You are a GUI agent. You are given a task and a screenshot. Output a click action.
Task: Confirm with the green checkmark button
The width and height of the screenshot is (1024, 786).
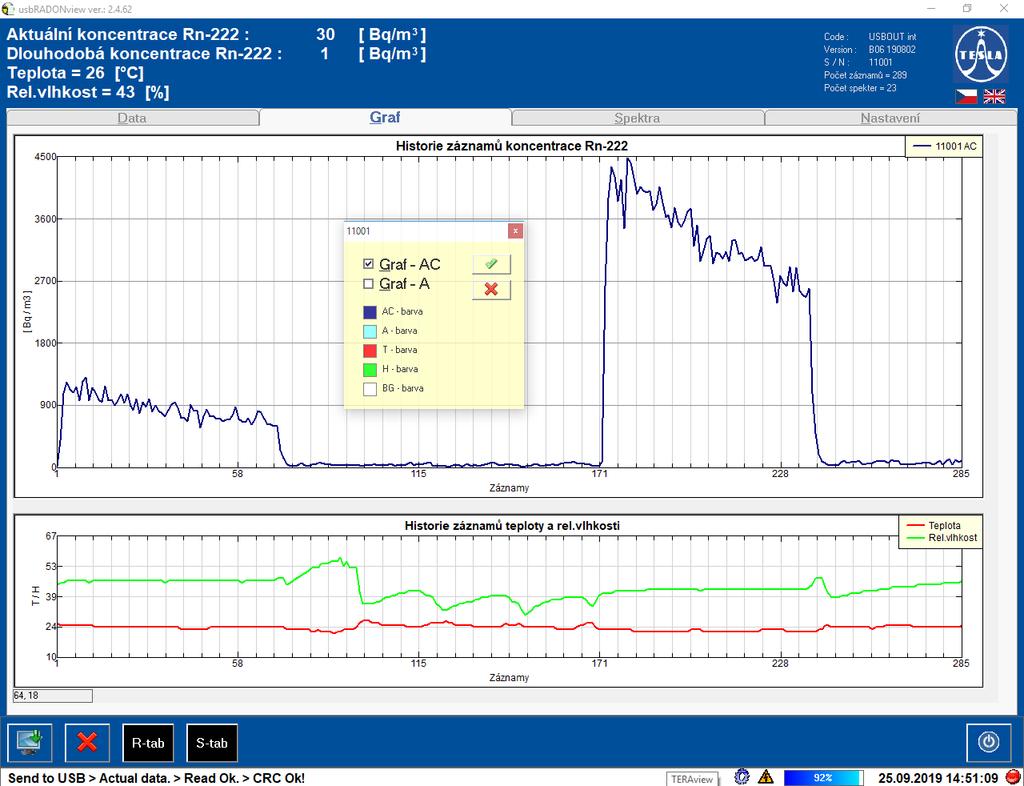point(491,264)
